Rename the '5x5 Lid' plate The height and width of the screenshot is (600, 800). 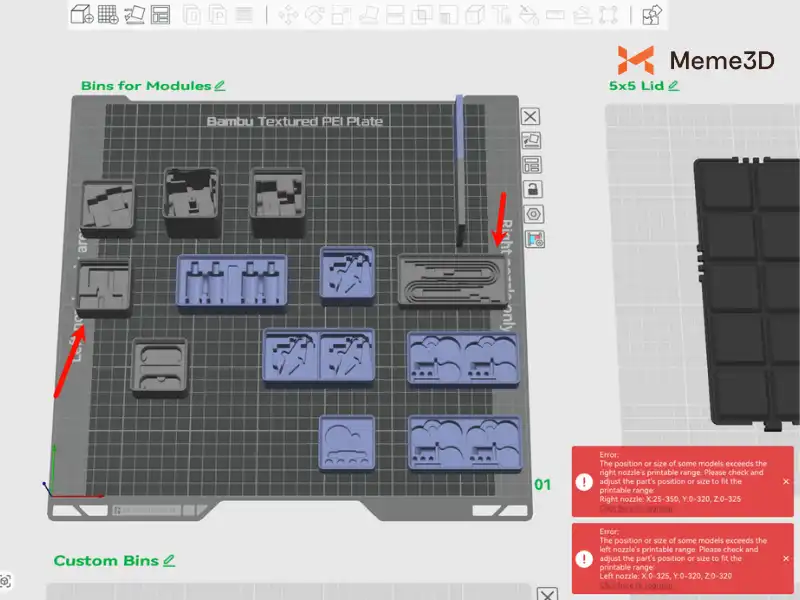[x=674, y=86]
